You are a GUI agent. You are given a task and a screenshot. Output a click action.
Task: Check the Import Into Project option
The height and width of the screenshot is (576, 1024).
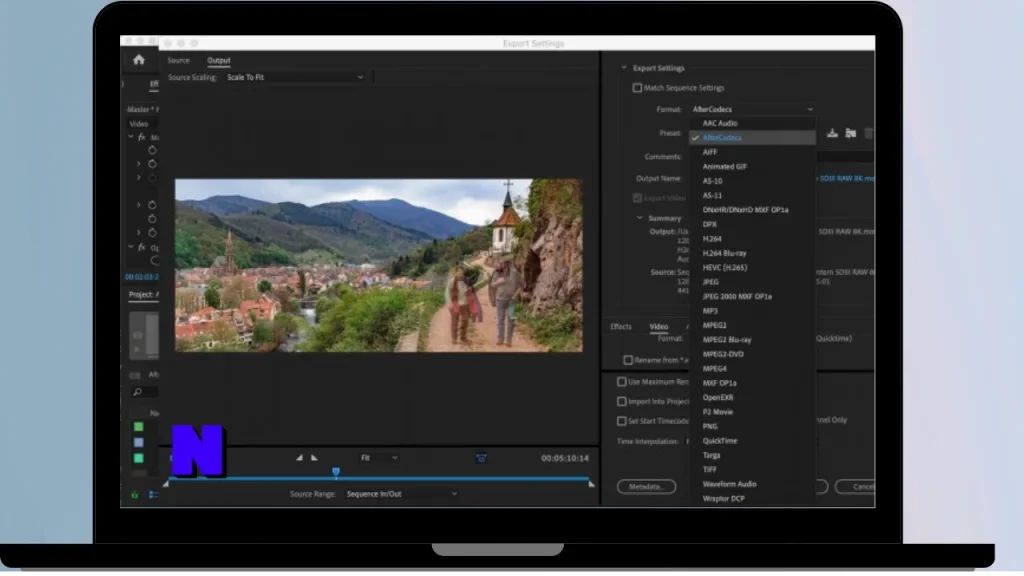[622, 402]
